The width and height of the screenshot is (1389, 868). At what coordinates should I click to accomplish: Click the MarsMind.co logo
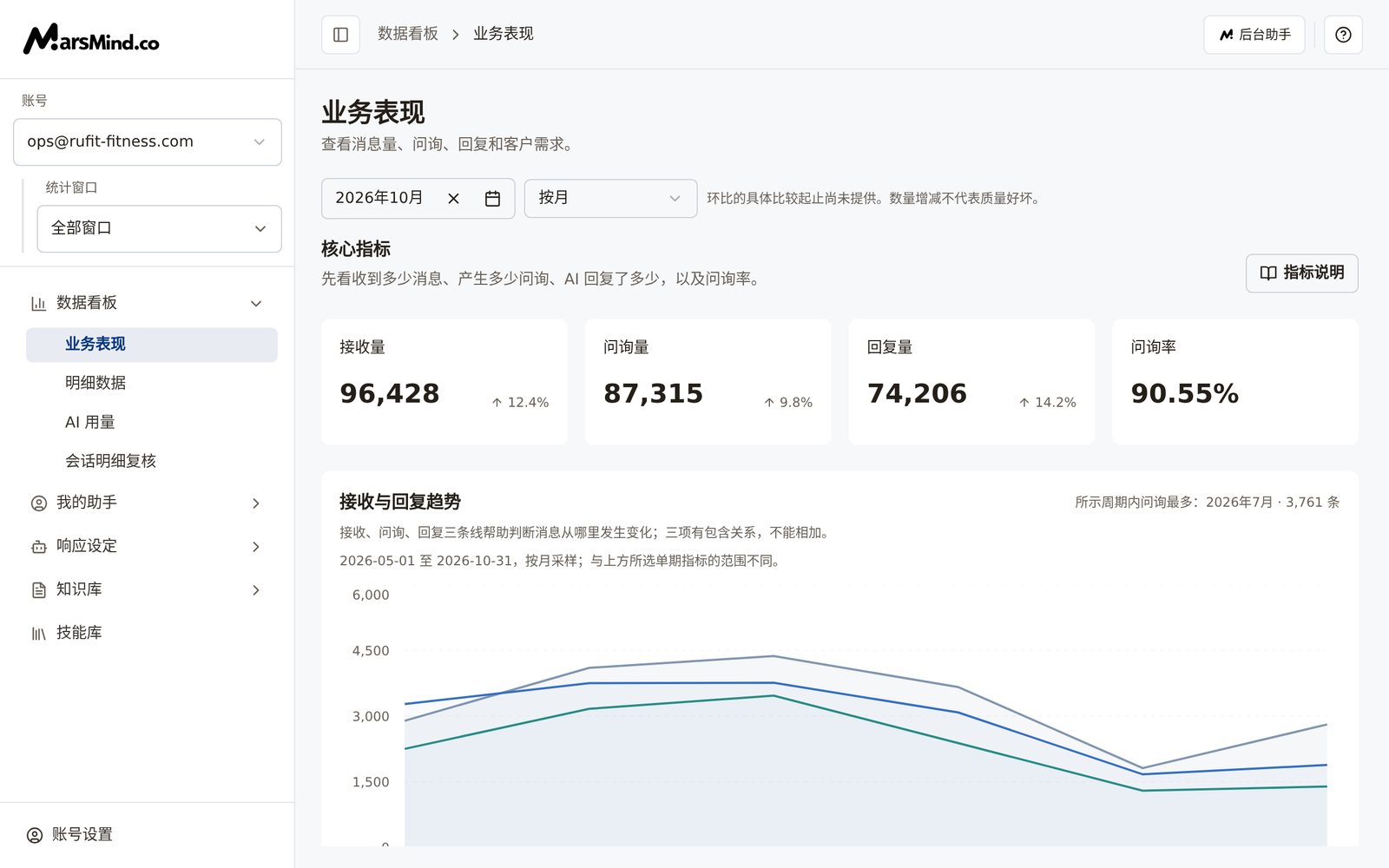(x=91, y=39)
